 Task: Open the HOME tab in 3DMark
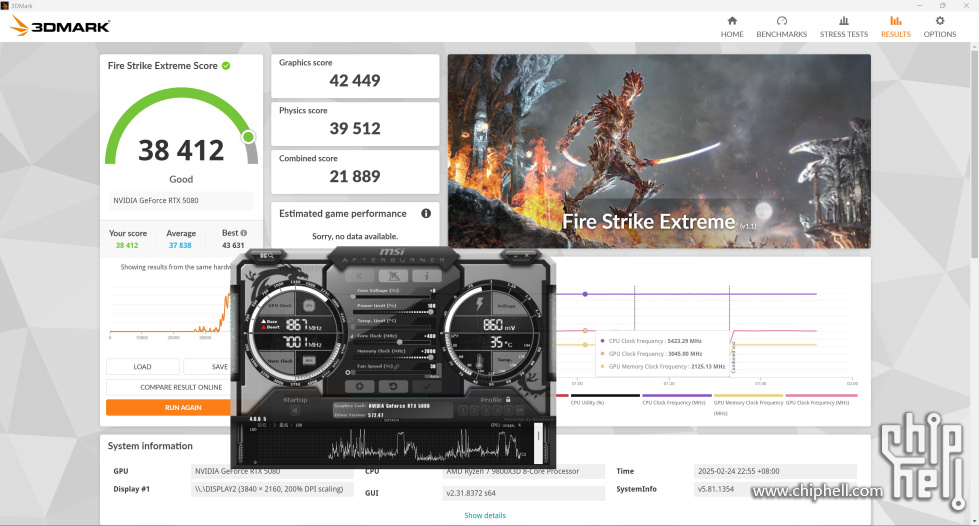(732, 27)
